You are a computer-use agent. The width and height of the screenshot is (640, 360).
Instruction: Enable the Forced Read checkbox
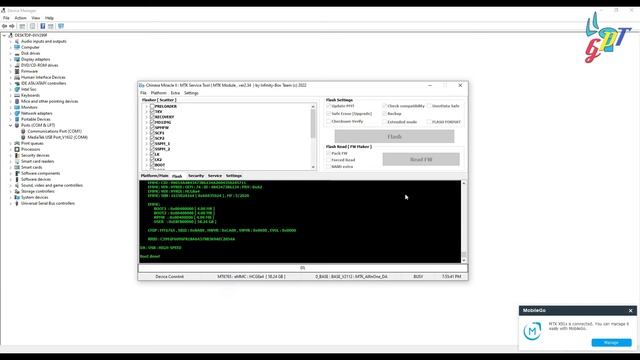[329, 160]
